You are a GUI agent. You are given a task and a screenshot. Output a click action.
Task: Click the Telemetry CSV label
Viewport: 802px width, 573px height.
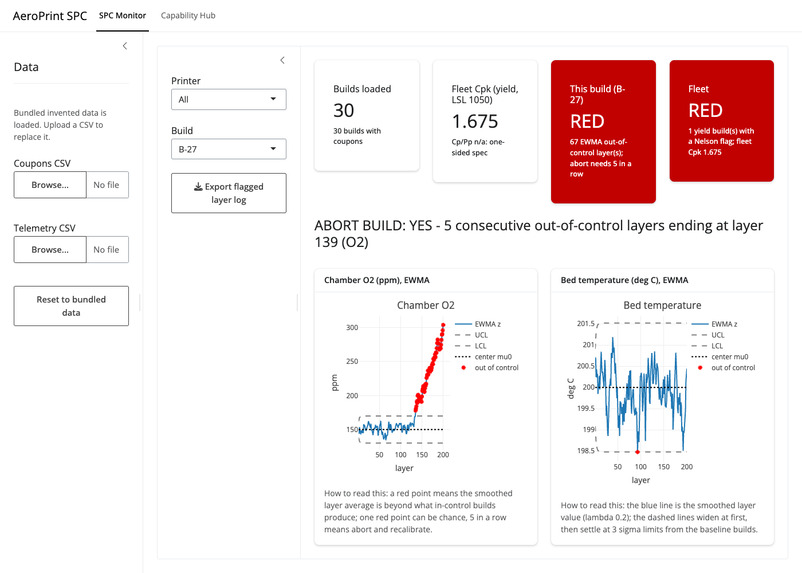tap(44, 228)
